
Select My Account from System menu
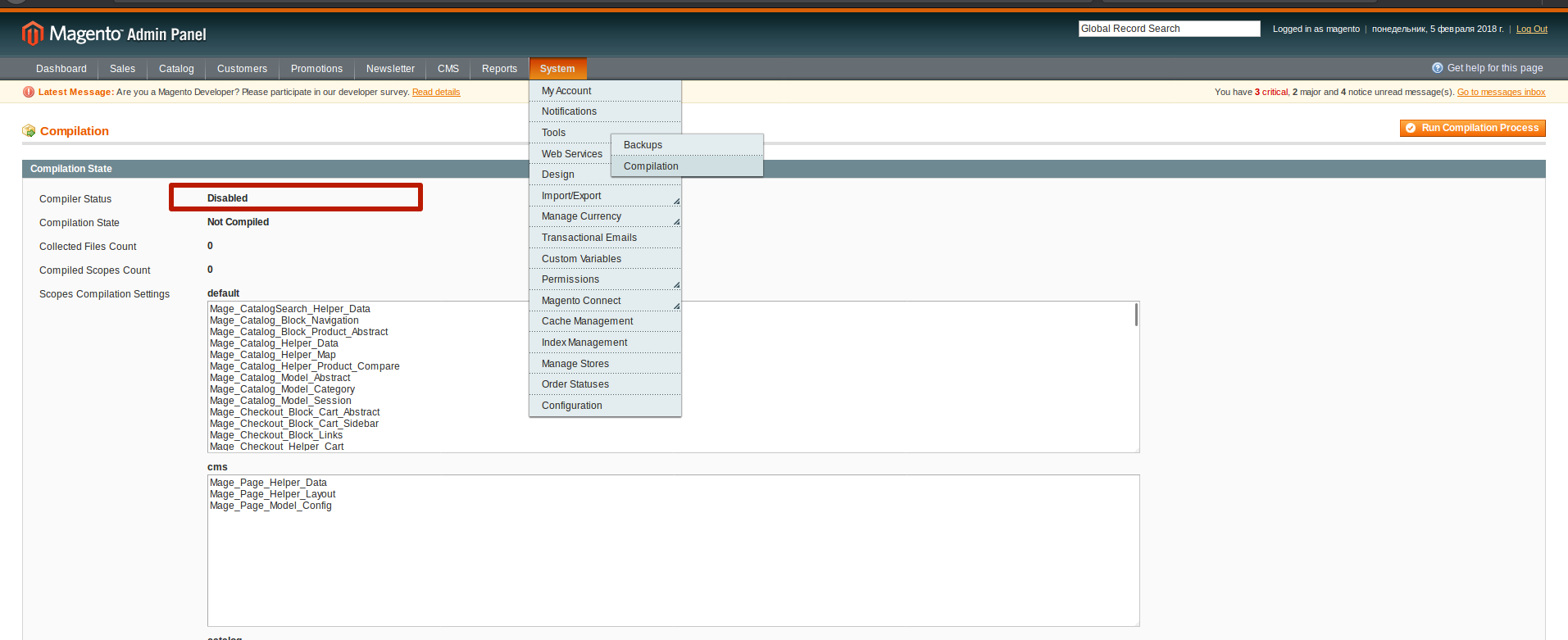tap(605, 91)
